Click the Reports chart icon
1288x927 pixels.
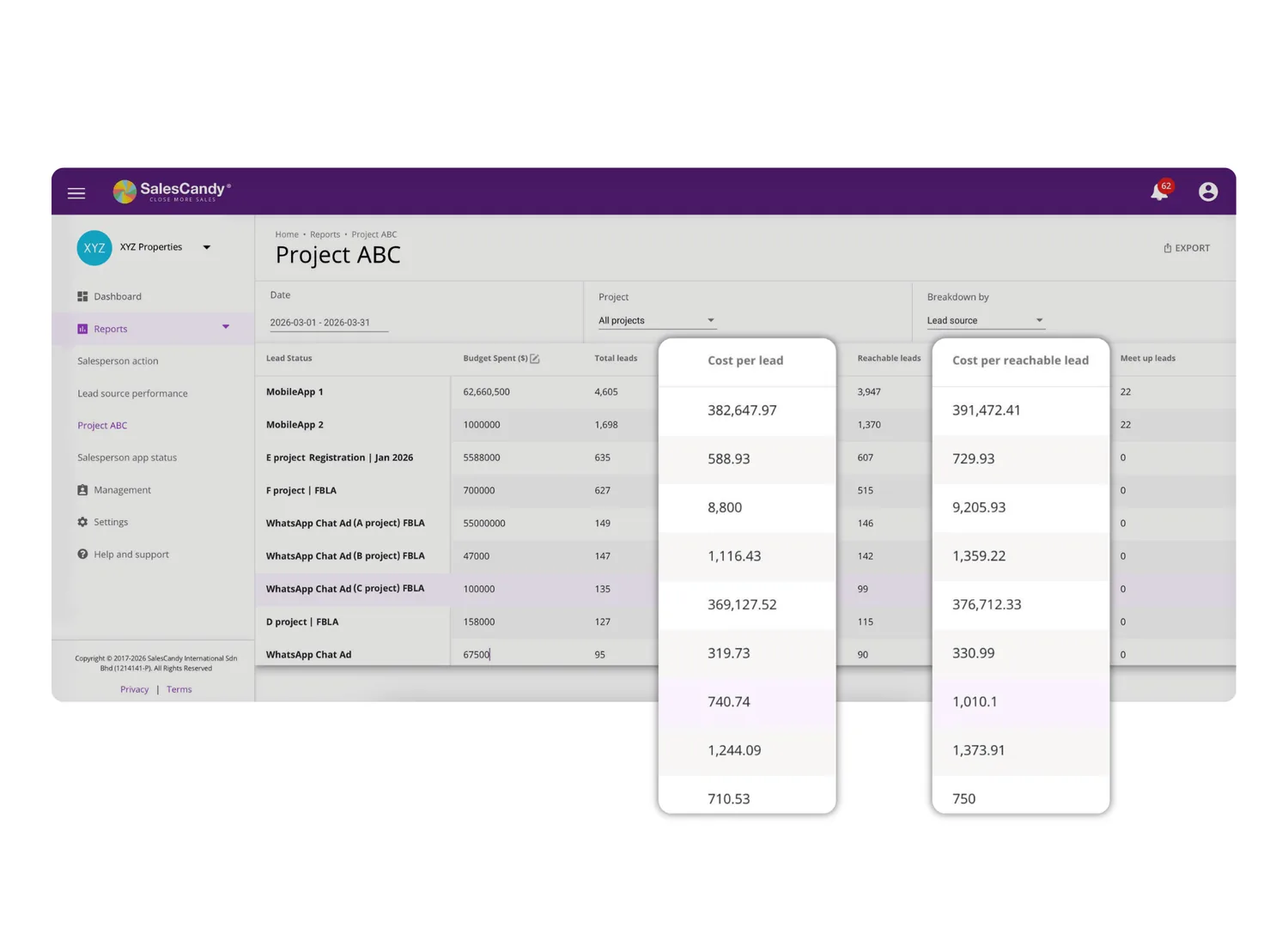click(x=82, y=329)
